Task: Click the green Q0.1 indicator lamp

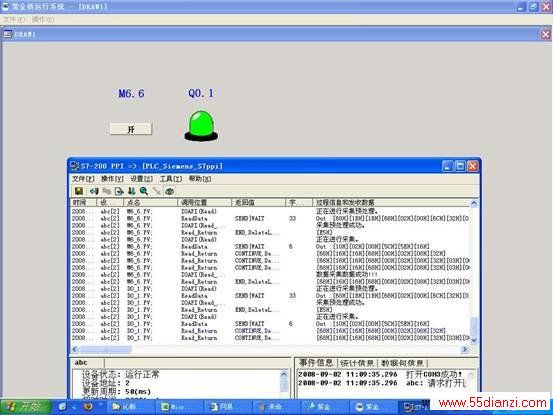Action: (201, 126)
